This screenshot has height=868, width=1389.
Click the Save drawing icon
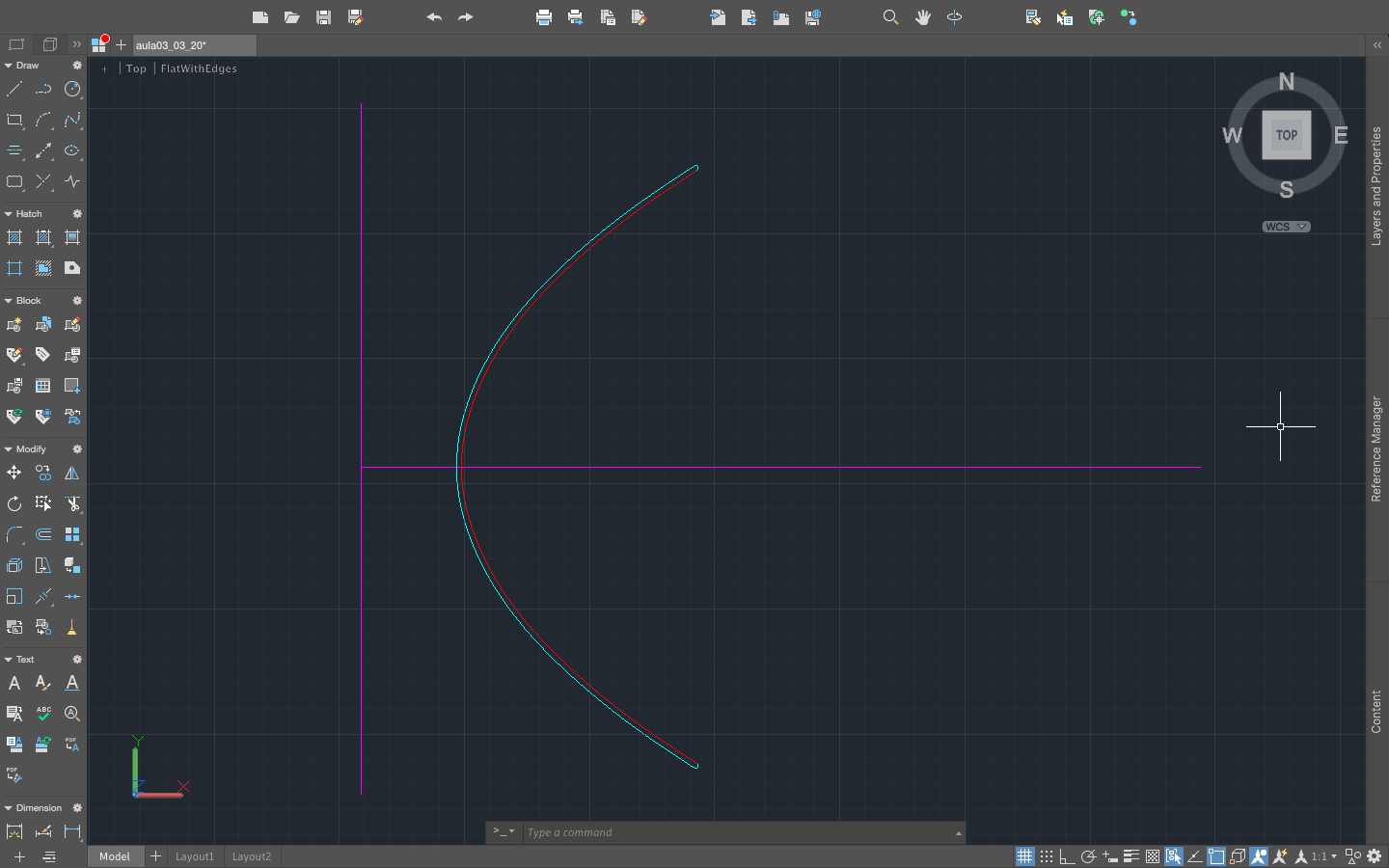click(323, 16)
